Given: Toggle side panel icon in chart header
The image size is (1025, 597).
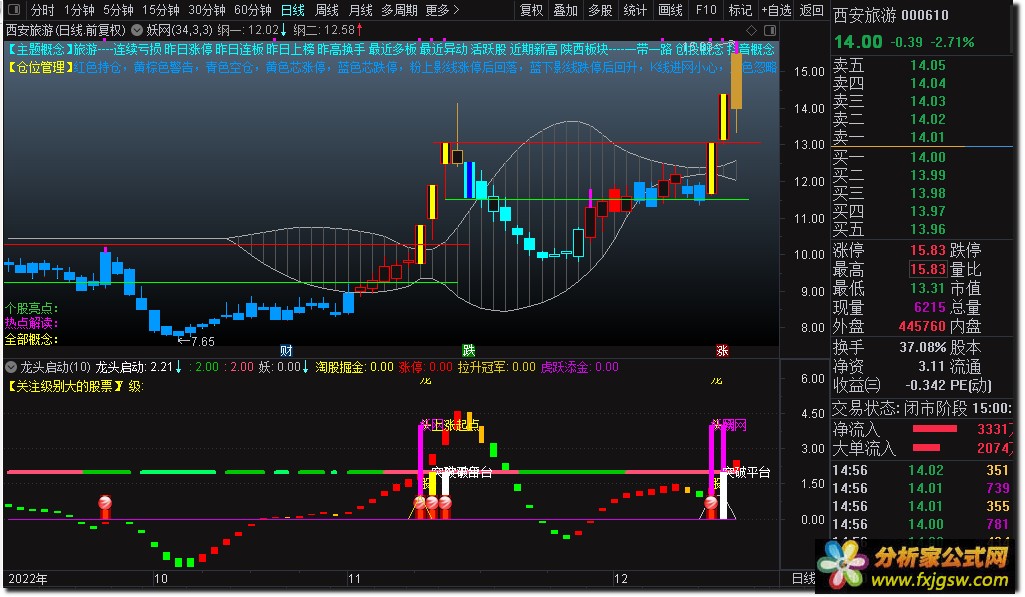Looking at the screenshot, I should click(770, 31).
